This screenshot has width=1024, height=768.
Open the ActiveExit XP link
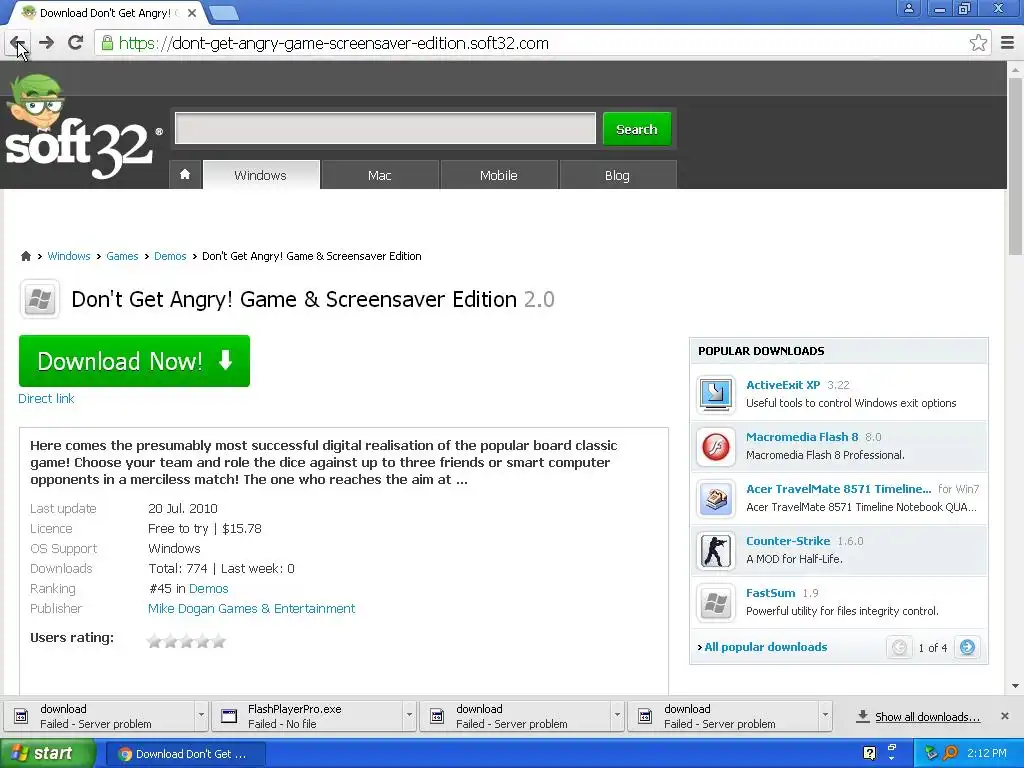(x=783, y=385)
